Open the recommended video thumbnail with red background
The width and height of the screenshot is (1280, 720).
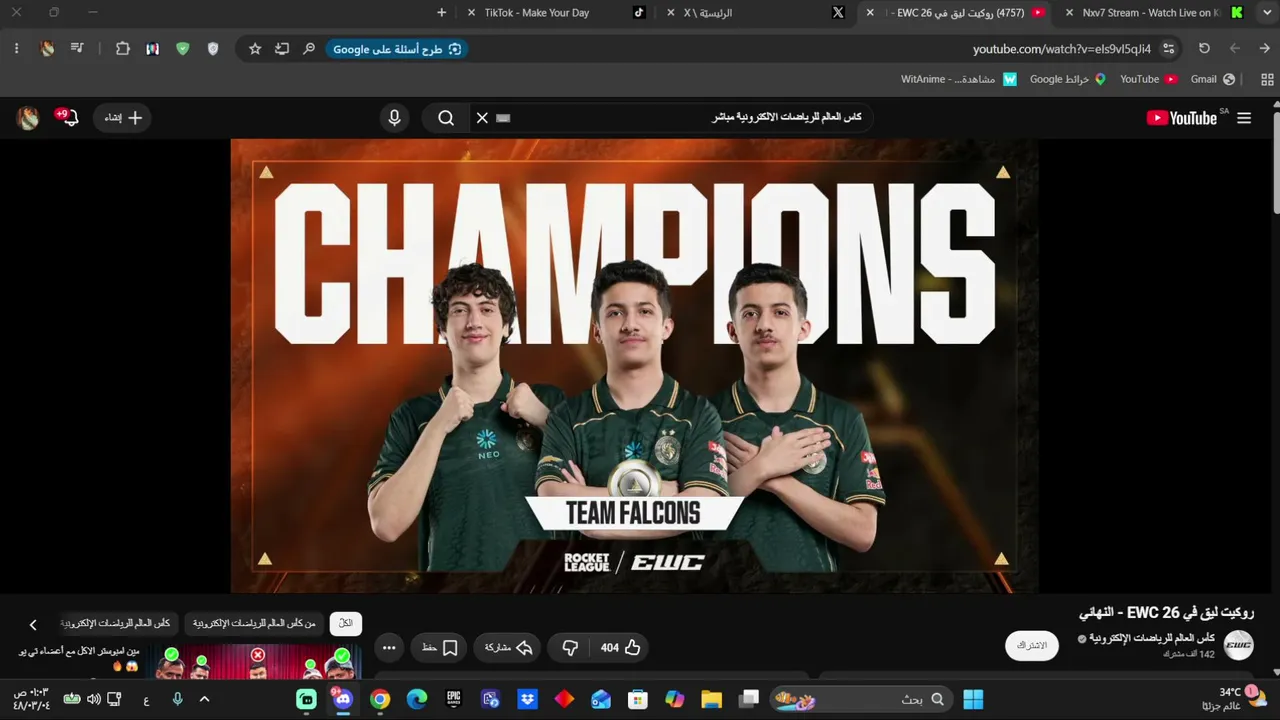255,662
